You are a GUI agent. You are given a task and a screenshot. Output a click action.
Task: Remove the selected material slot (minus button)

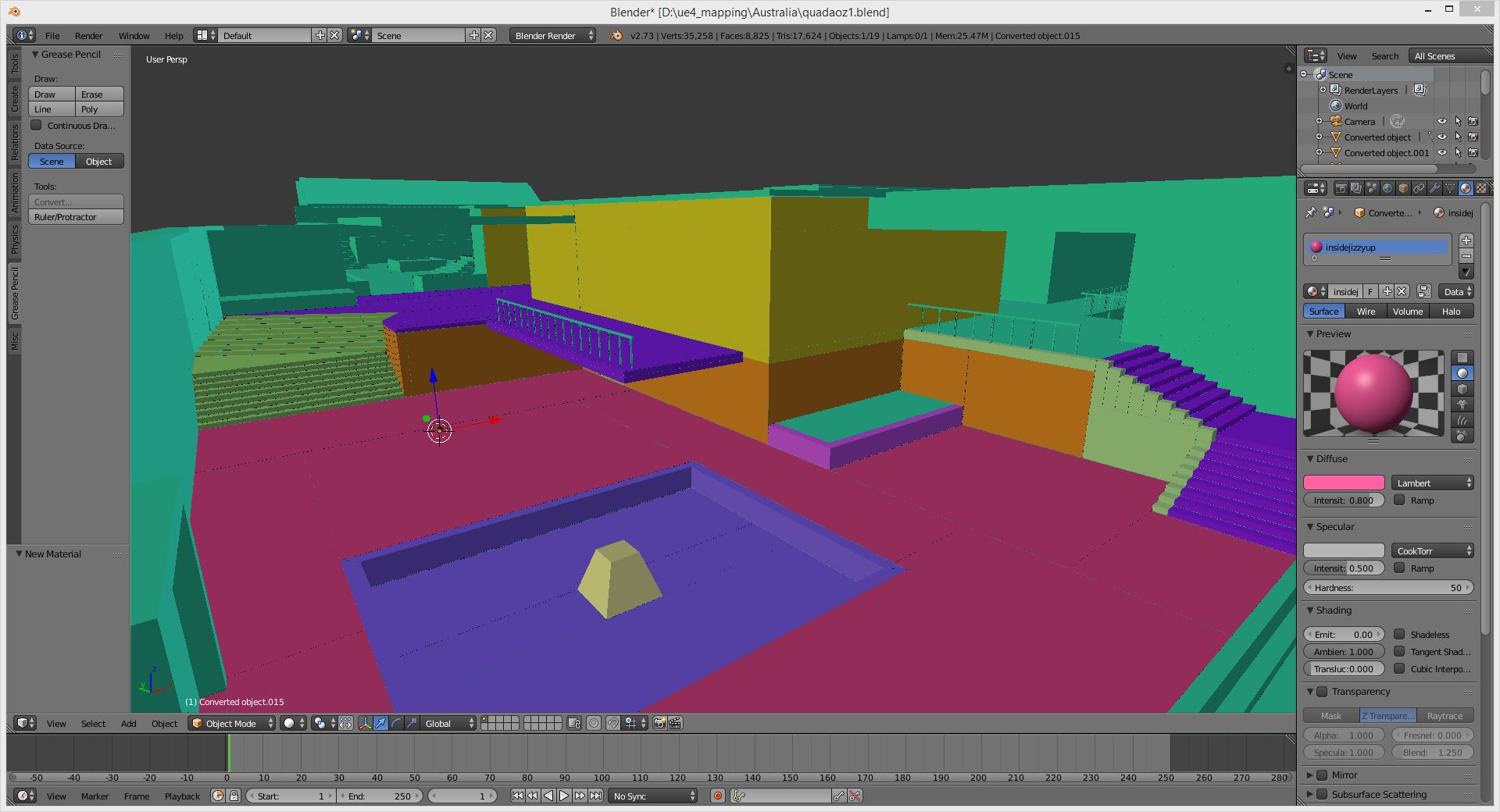pos(1466,256)
